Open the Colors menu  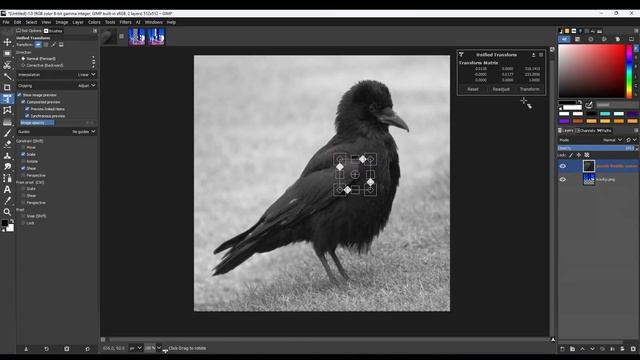click(94, 22)
